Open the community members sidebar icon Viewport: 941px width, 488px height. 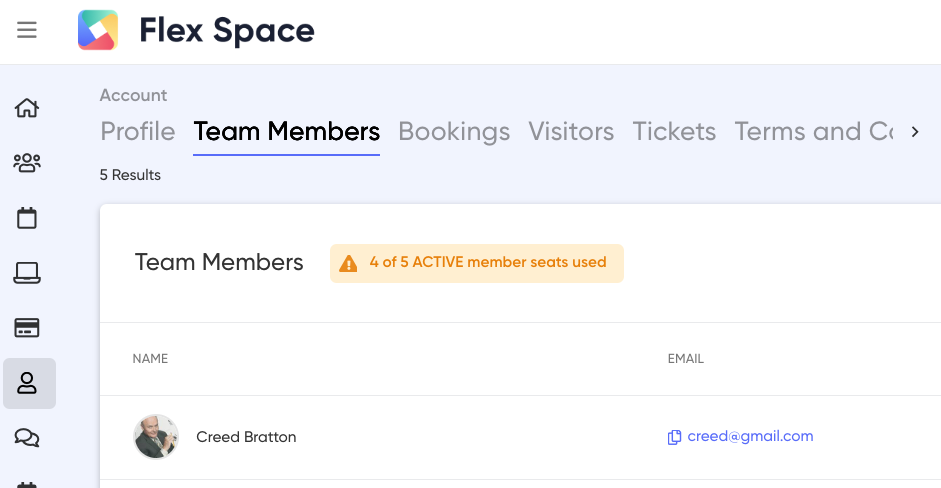[x=27, y=163]
